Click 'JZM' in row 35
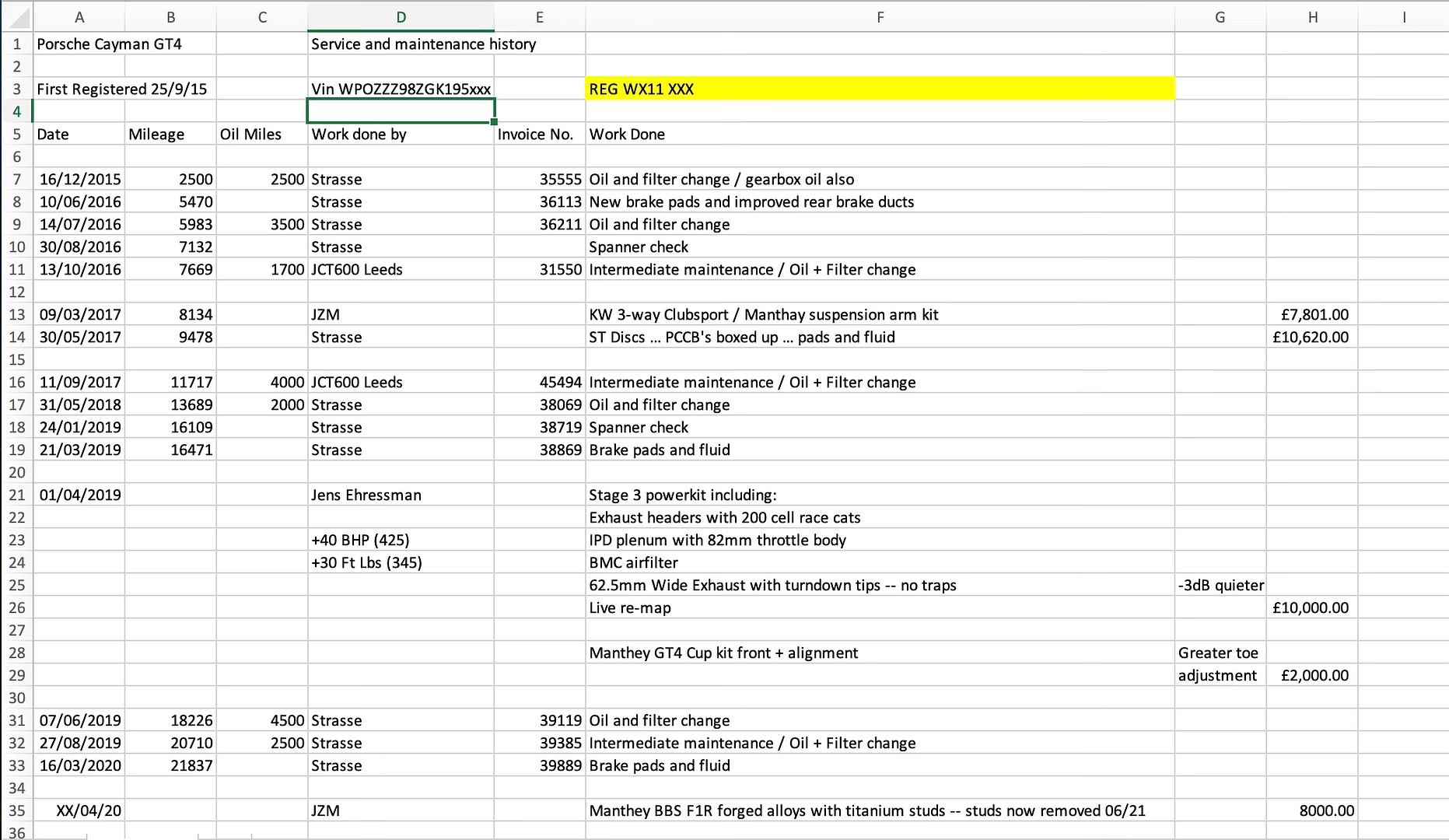The height and width of the screenshot is (840, 1449). tap(401, 810)
